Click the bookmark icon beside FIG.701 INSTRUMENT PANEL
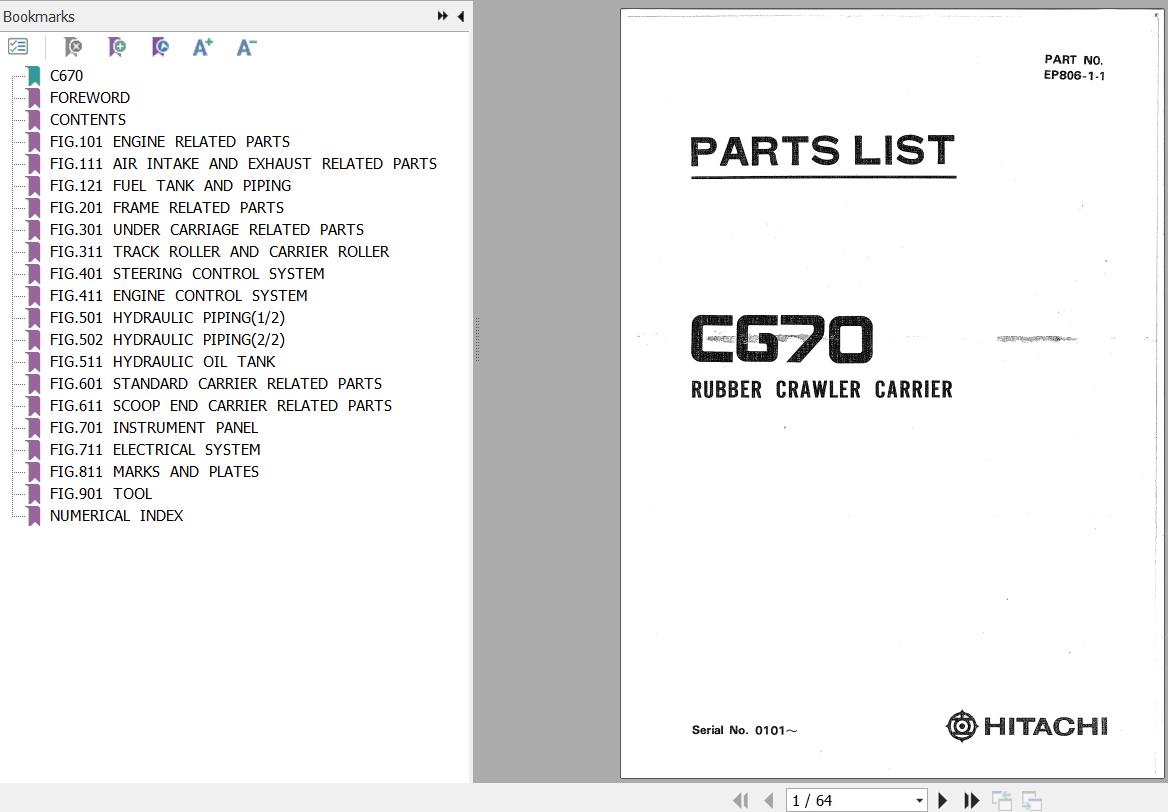This screenshot has height=812, width=1168. pos(34,428)
